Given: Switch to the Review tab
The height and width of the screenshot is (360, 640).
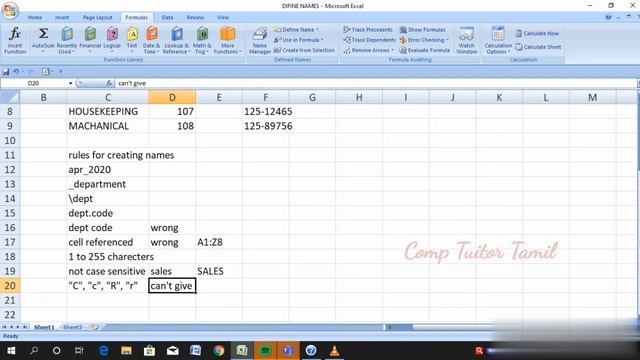Looking at the screenshot, I should pyautogui.click(x=195, y=18).
